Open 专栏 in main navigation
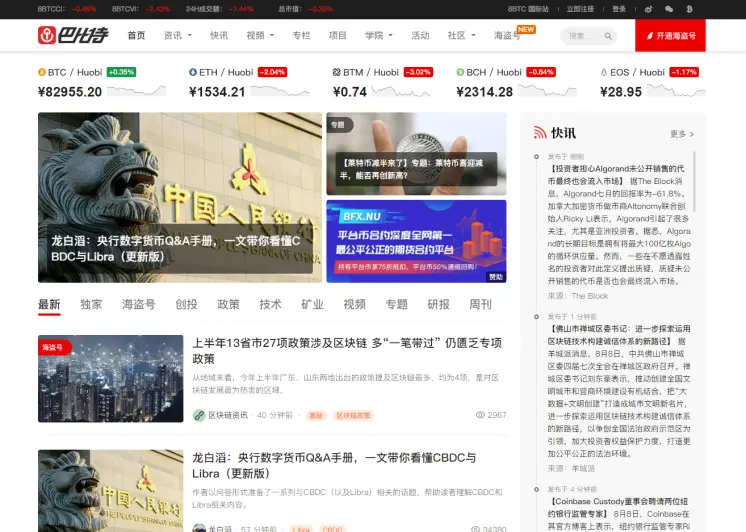The height and width of the screenshot is (532, 746). [x=301, y=35]
